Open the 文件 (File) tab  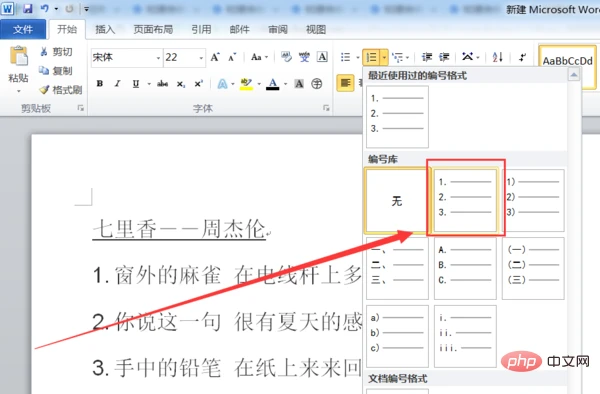pos(23,29)
